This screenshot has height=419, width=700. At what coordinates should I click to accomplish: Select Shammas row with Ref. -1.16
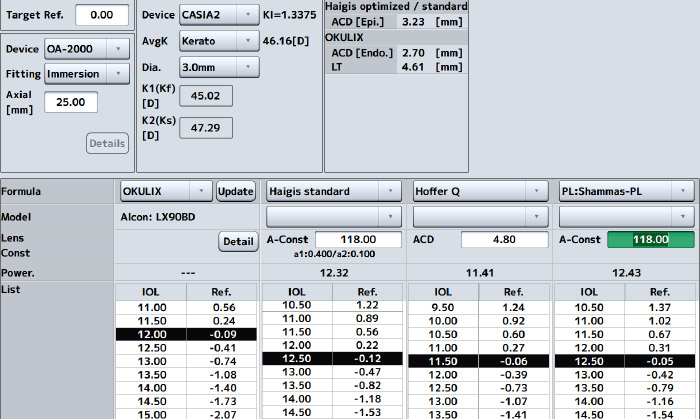tap(625, 401)
